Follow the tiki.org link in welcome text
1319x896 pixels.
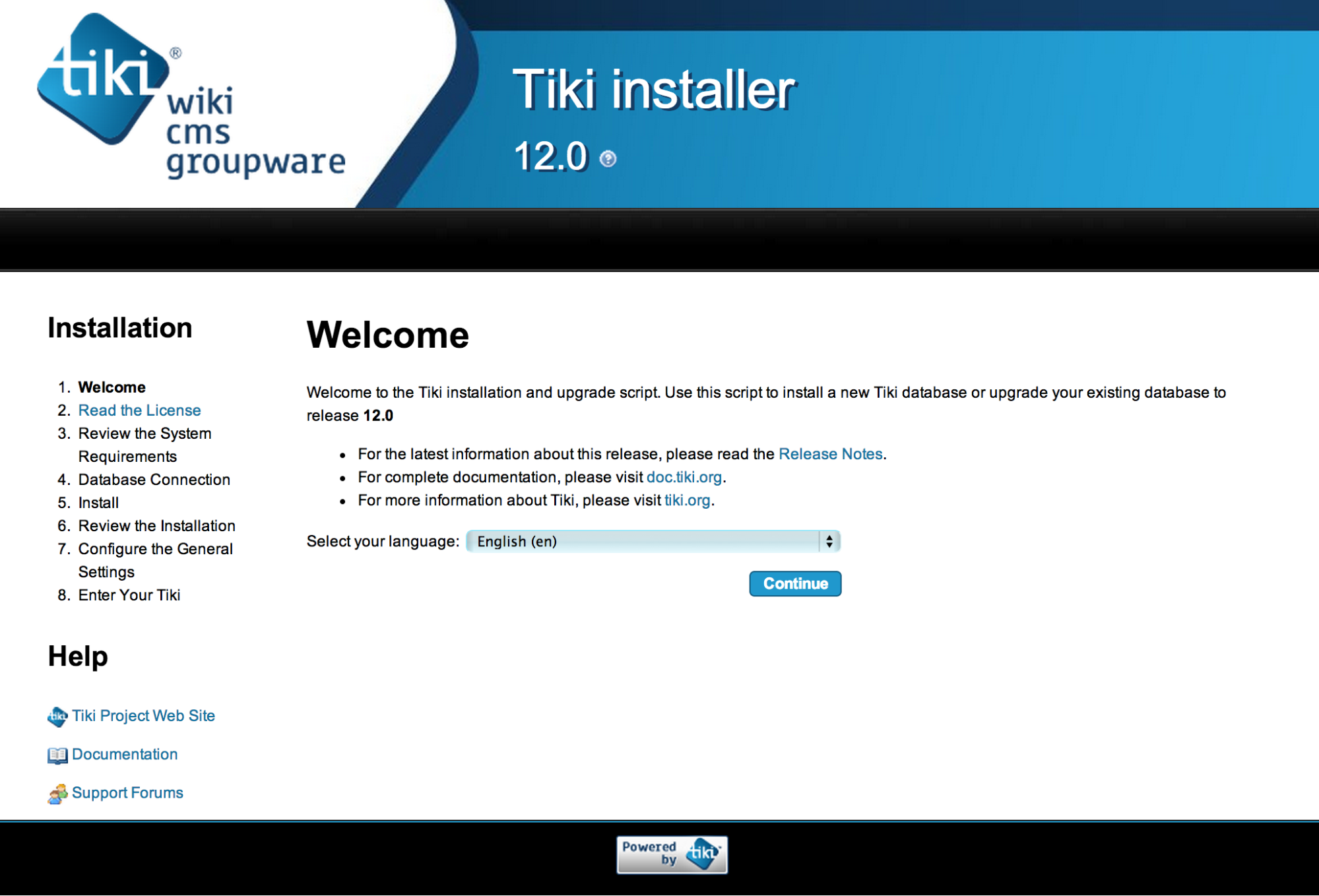[x=687, y=500]
